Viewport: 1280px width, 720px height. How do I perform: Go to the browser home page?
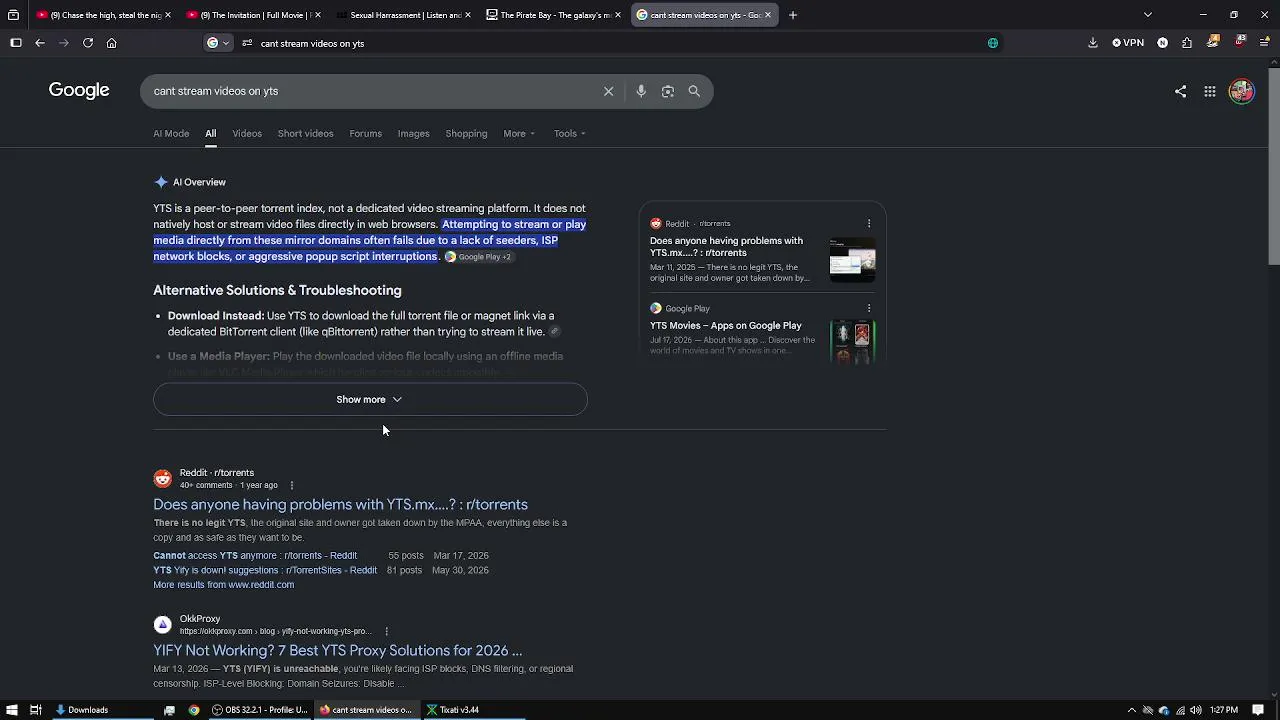112,43
